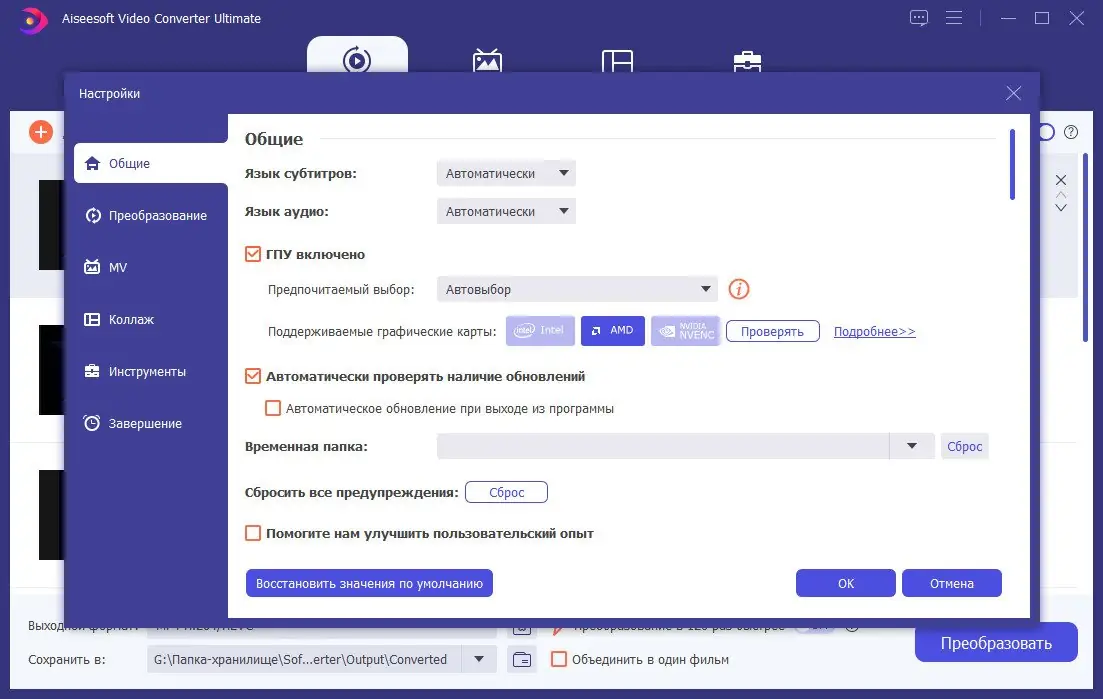Select the Коллаж settings tab
The height and width of the screenshot is (699, 1103).
click(151, 319)
